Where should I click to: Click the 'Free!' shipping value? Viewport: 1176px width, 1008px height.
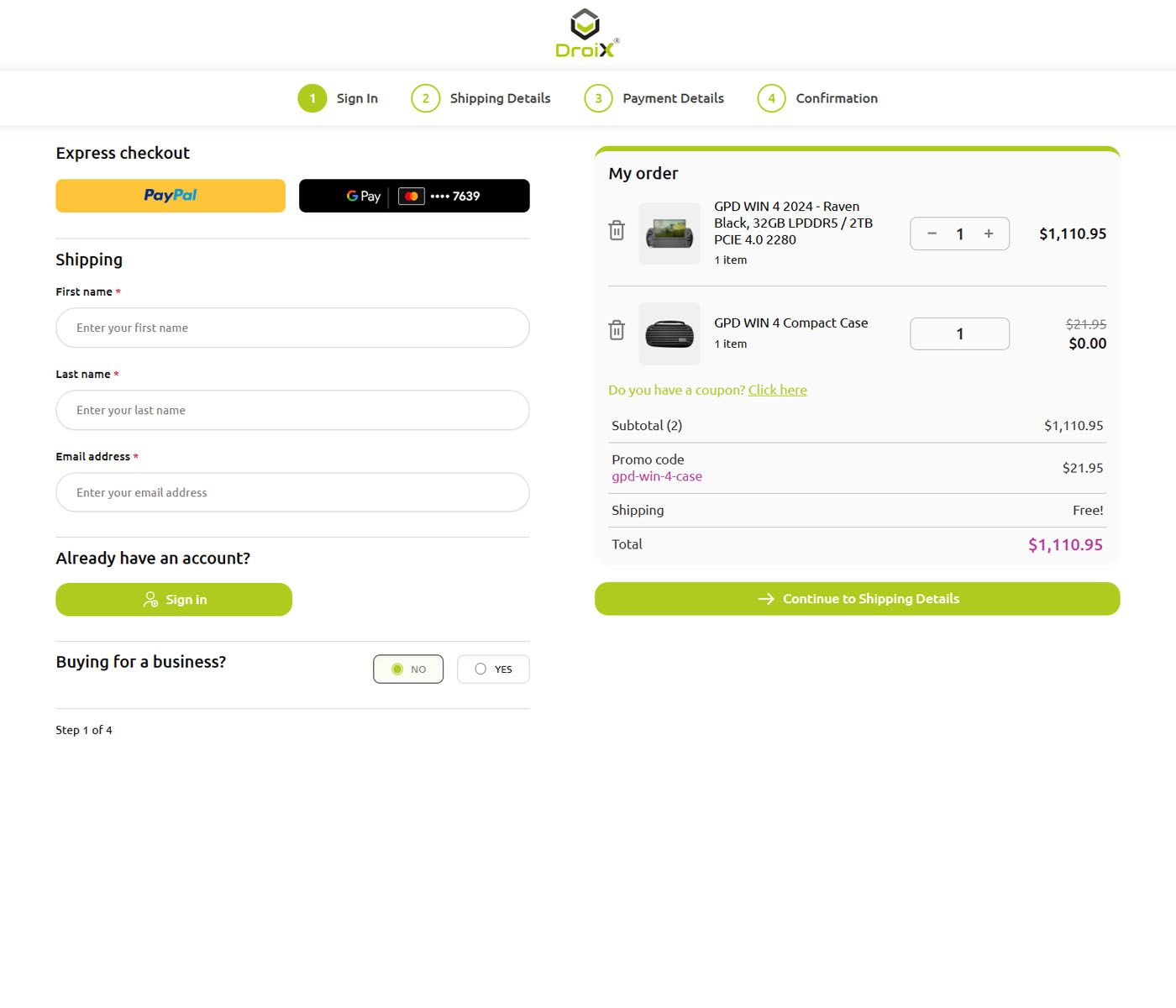tap(1088, 510)
